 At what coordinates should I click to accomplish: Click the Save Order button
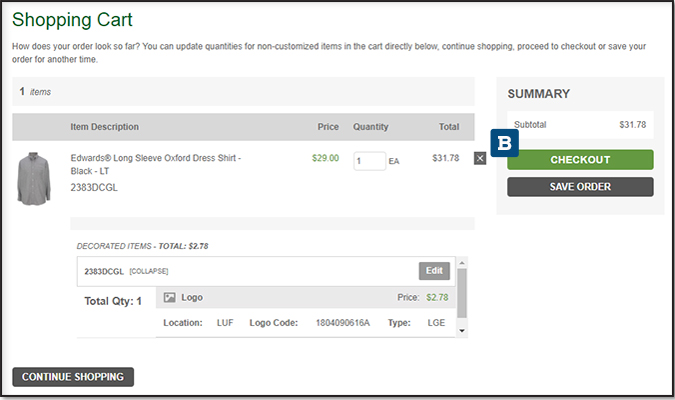[x=580, y=187]
